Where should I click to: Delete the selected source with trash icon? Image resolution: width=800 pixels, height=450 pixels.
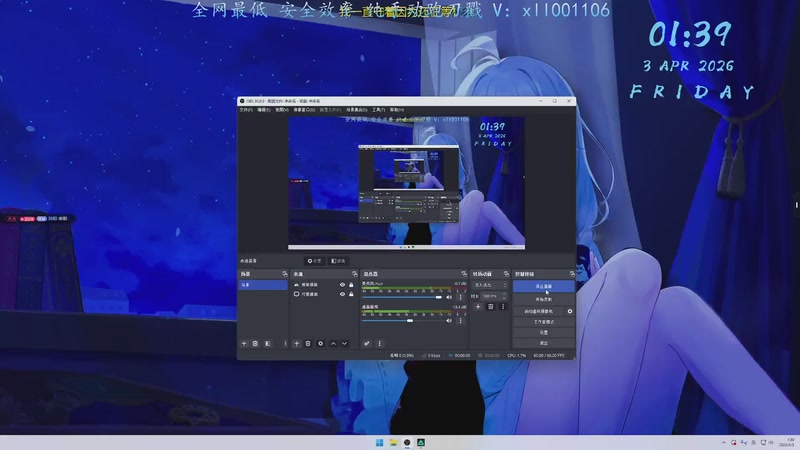pos(308,343)
